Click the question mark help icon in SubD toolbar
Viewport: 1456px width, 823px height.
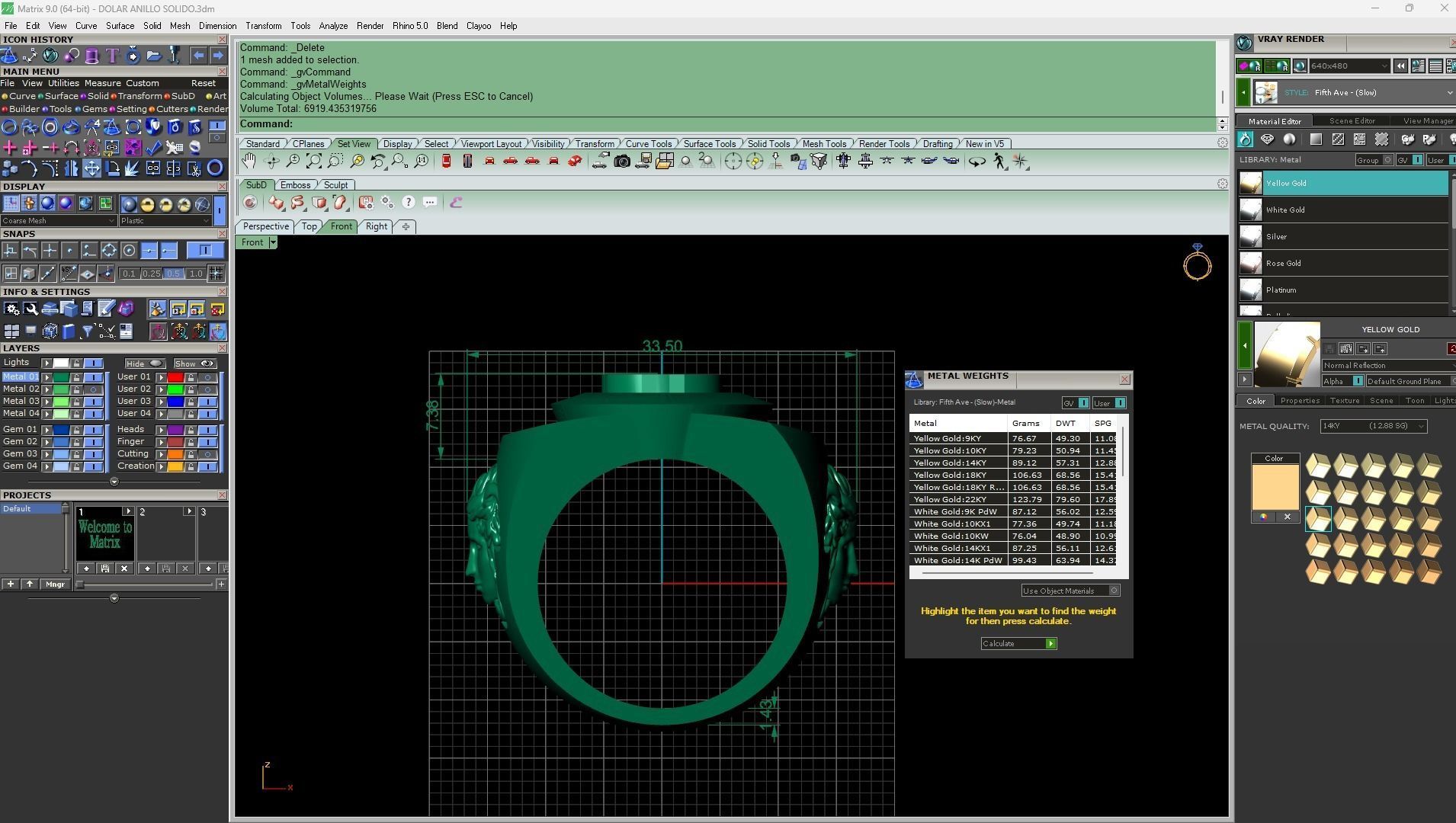[x=409, y=202]
